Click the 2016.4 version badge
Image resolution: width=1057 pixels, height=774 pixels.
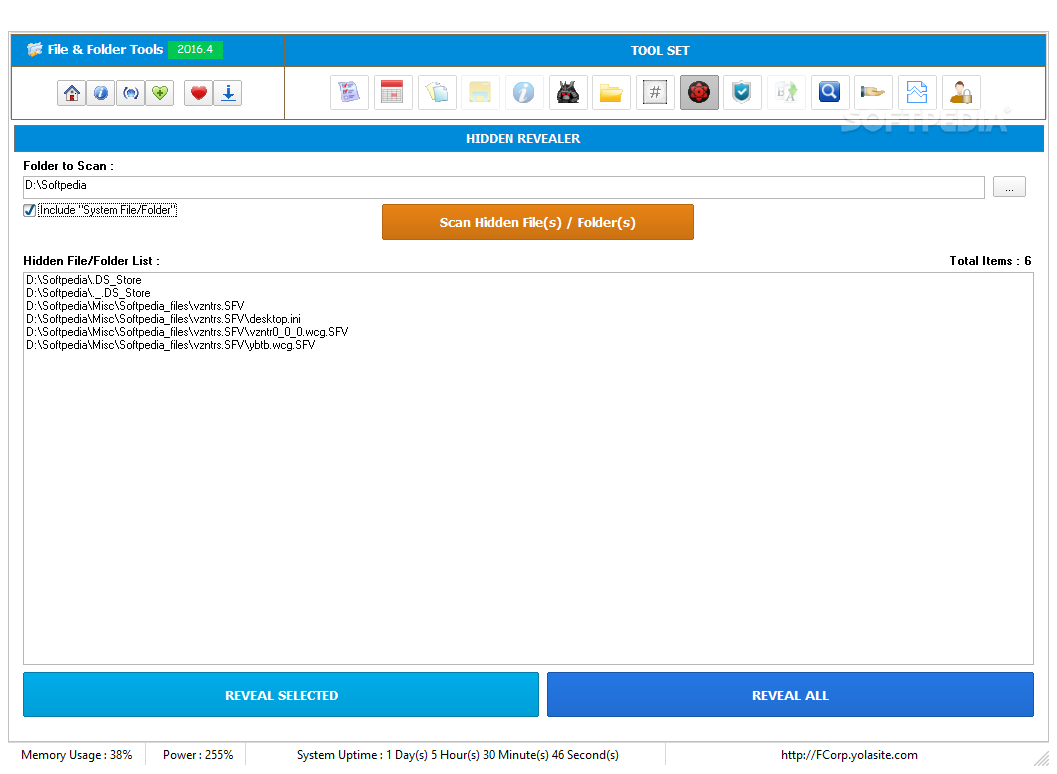pyautogui.click(x=195, y=49)
